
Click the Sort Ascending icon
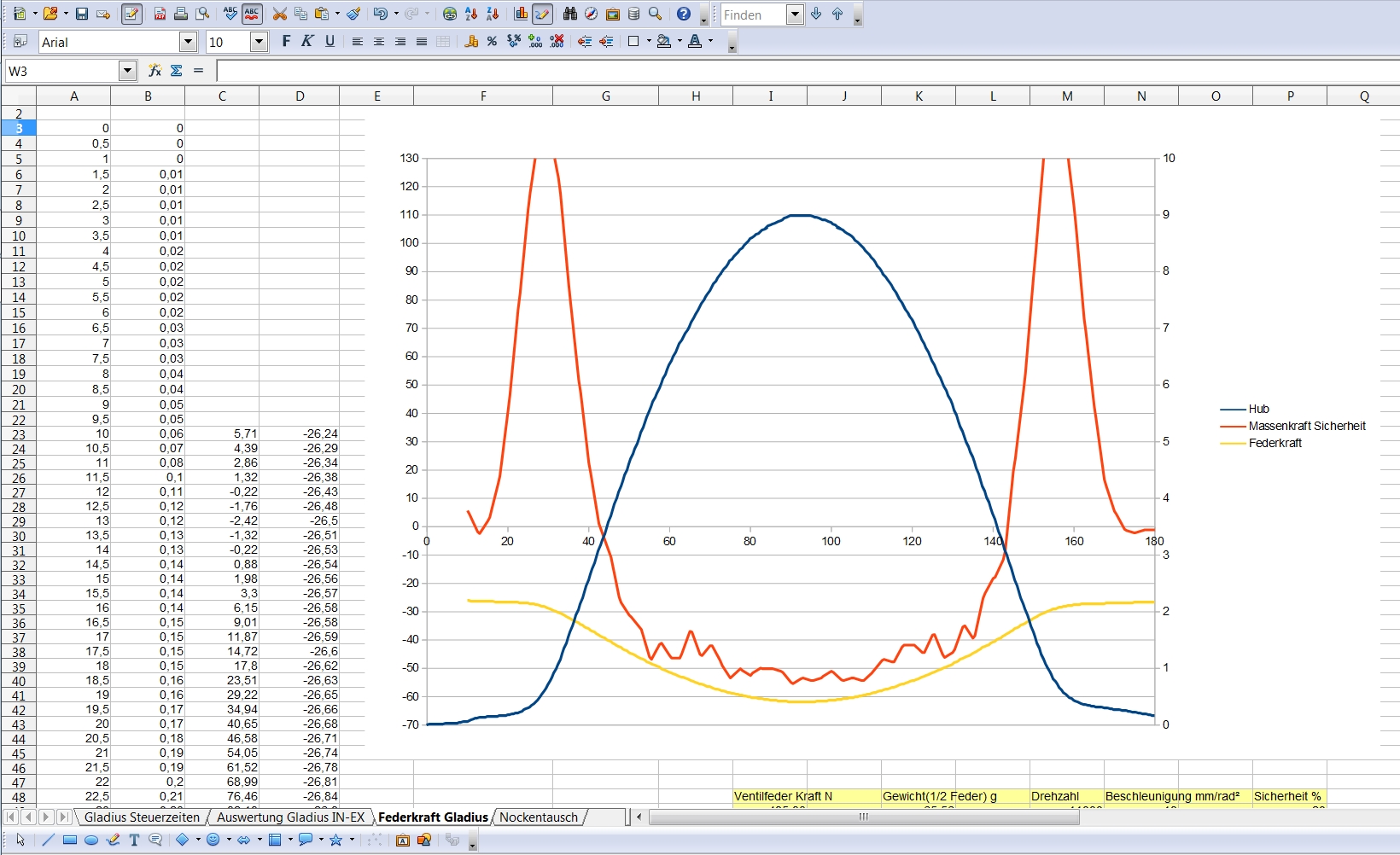[x=471, y=15]
